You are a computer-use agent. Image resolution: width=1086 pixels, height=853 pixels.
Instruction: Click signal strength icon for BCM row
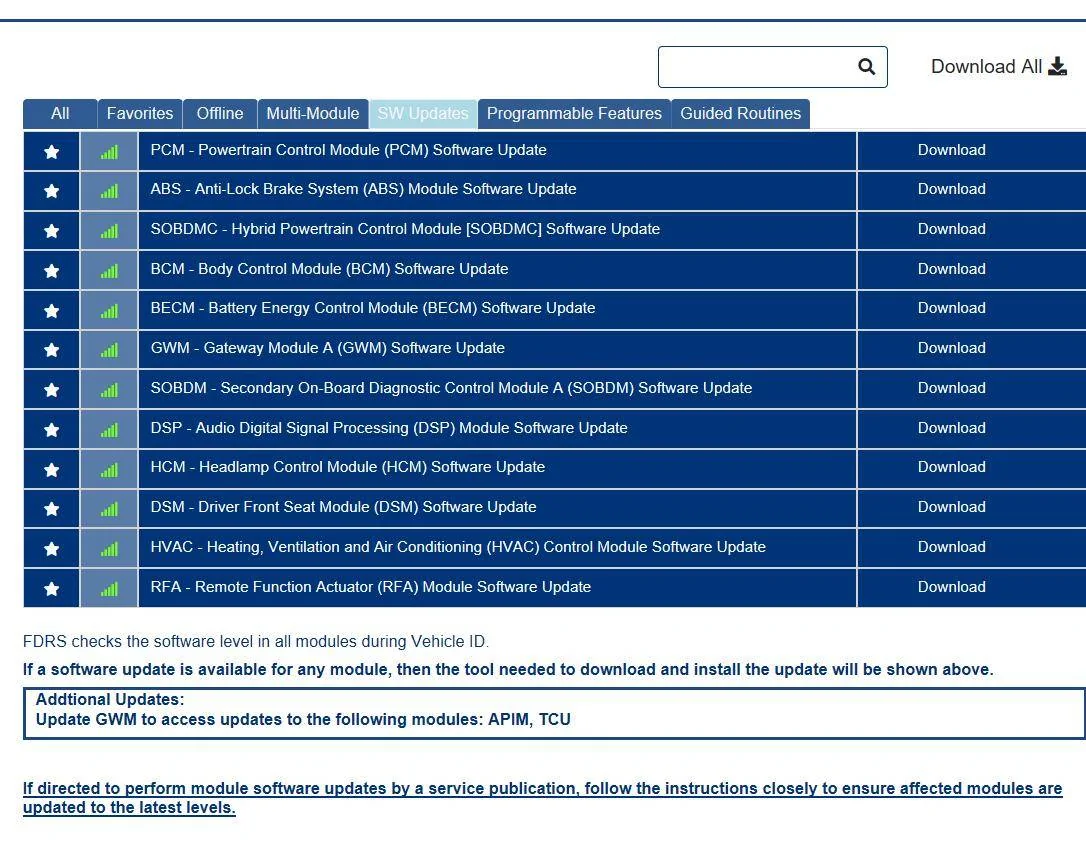tap(109, 271)
